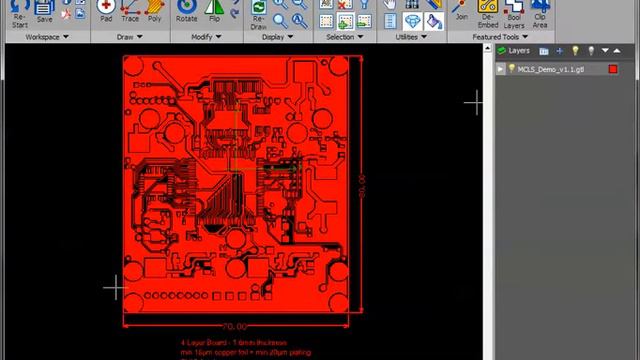Click the Remove from Selection icon with green minus
This screenshot has height=360, width=640.
tap(364, 21)
